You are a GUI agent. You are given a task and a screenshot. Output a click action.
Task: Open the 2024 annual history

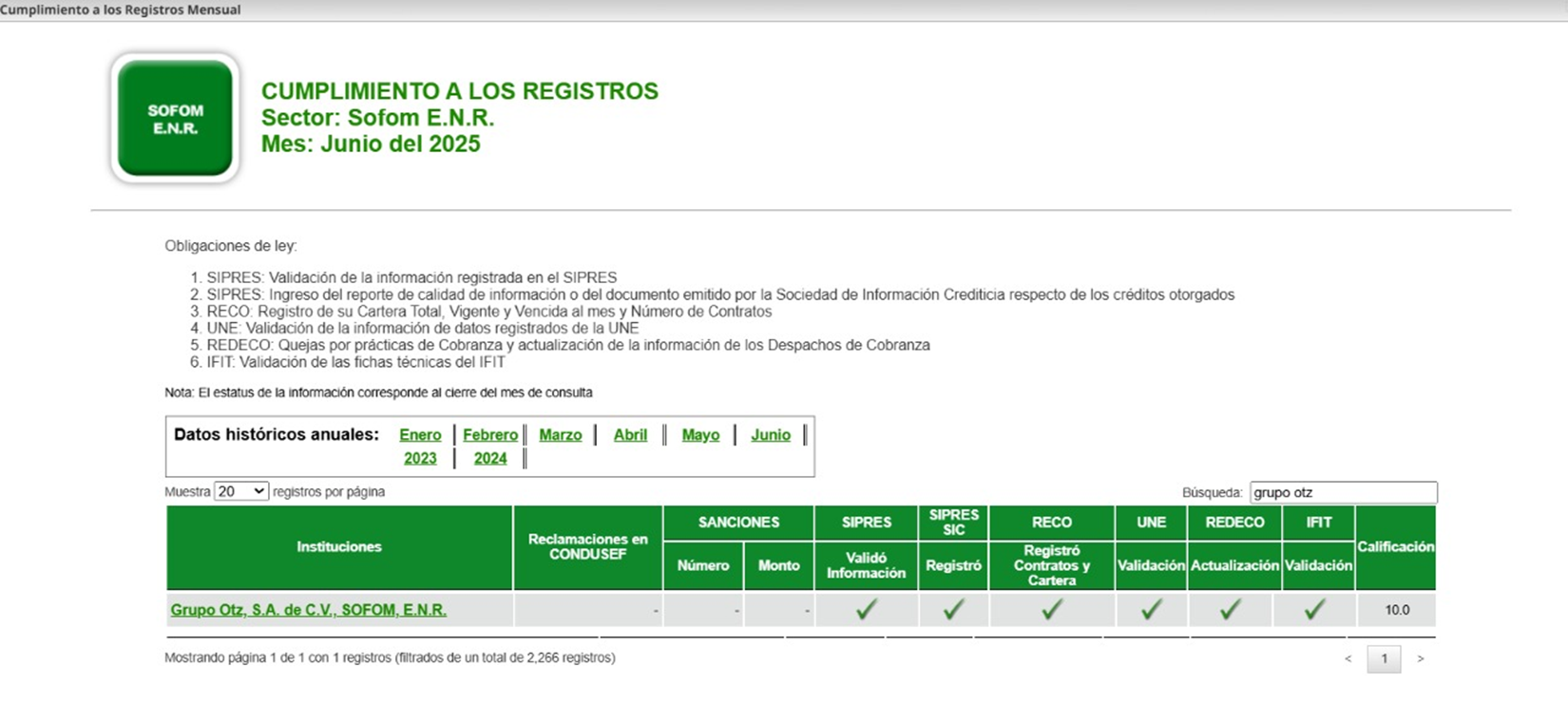pyautogui.click(x=490, y=458)
